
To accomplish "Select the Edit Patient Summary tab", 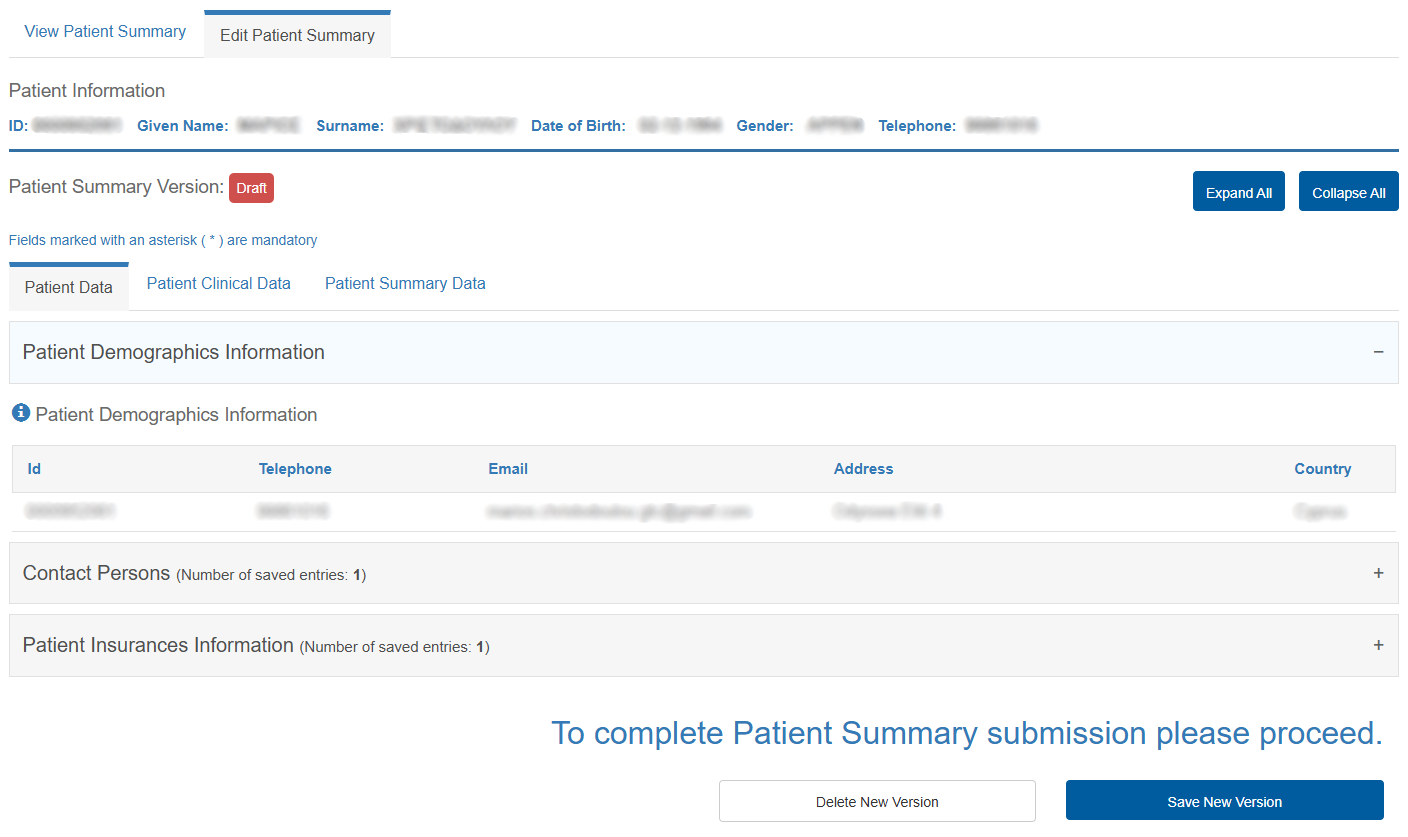I will point(297,35).
